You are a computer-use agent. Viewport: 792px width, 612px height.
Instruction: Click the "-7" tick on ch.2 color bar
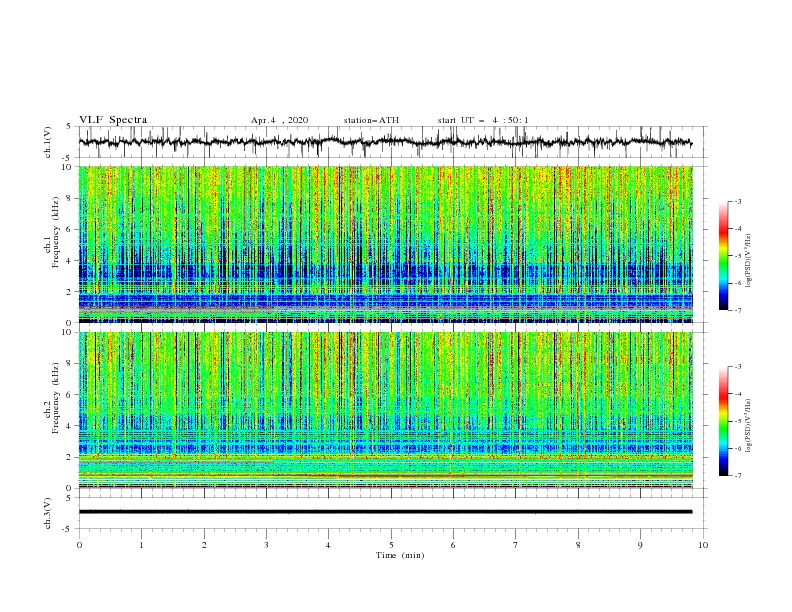point(737,476)
